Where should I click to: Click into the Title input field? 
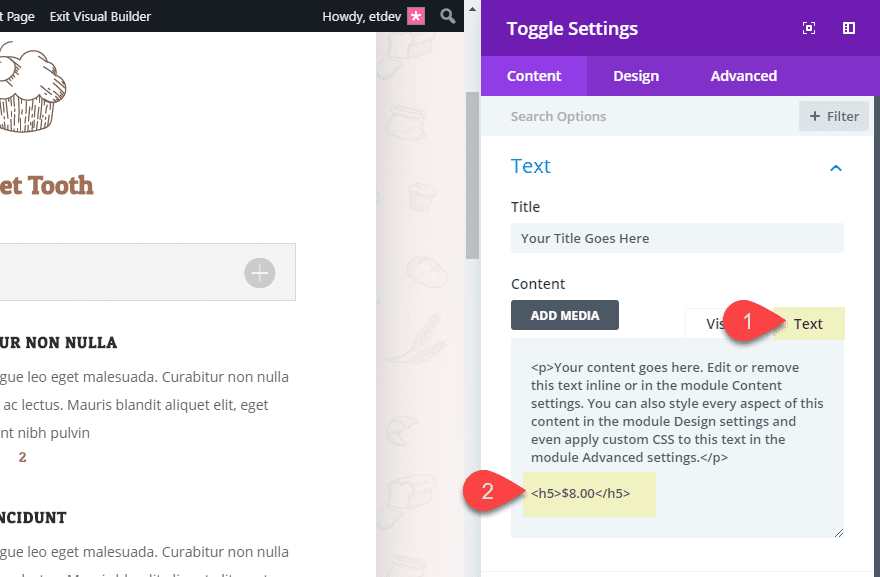[x=677, y=238]
